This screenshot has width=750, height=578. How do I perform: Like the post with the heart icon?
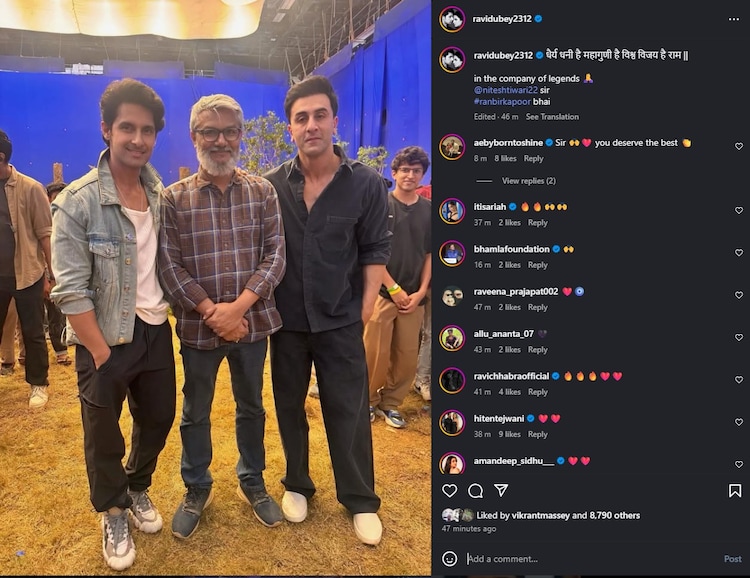449,490
